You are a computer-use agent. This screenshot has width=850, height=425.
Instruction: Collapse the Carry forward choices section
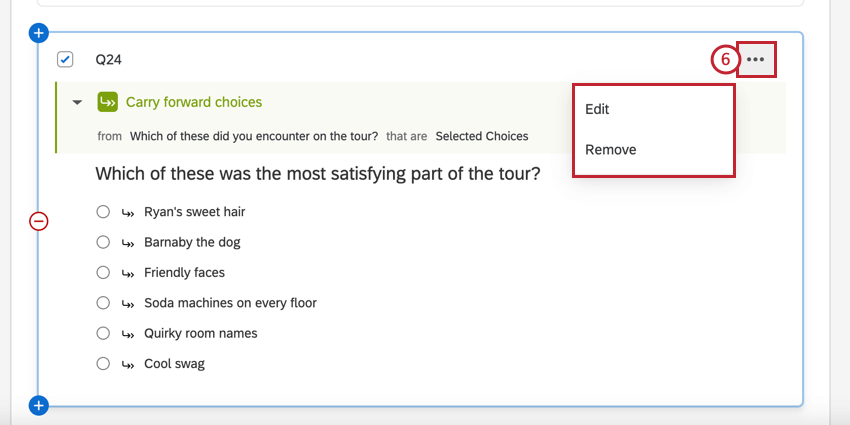(77, 102)
